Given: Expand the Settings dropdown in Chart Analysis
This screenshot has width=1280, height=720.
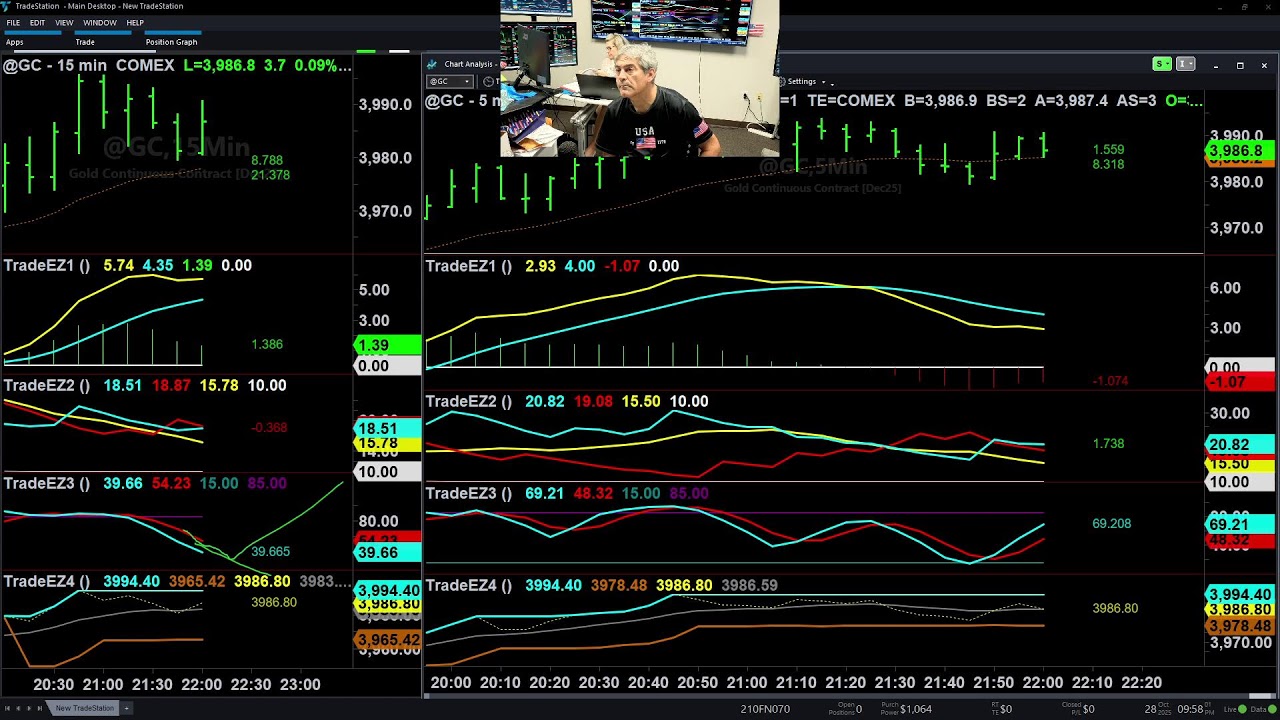Looking at the screenshot, I should (x=826, y=81).
